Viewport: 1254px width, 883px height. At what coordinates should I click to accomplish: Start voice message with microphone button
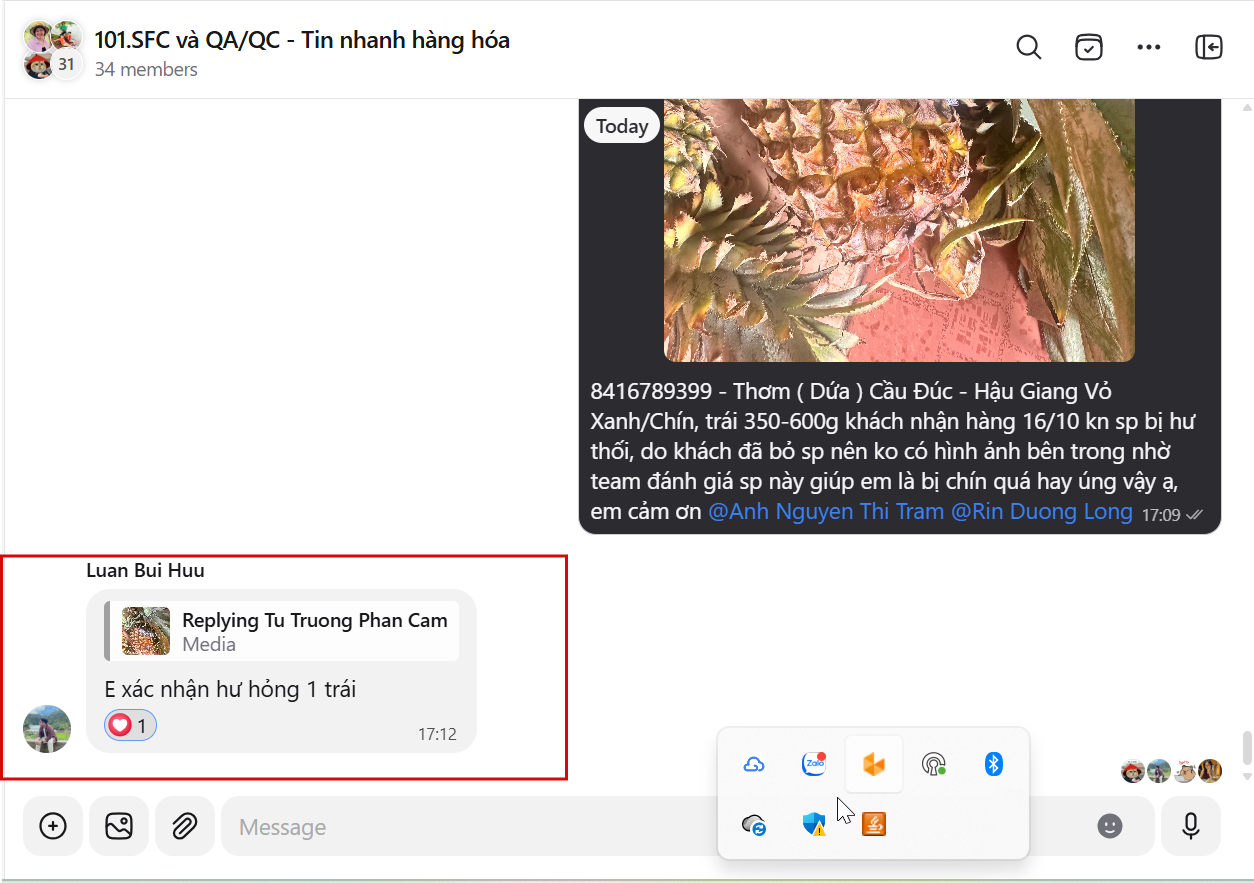(x=1191, y=826)
